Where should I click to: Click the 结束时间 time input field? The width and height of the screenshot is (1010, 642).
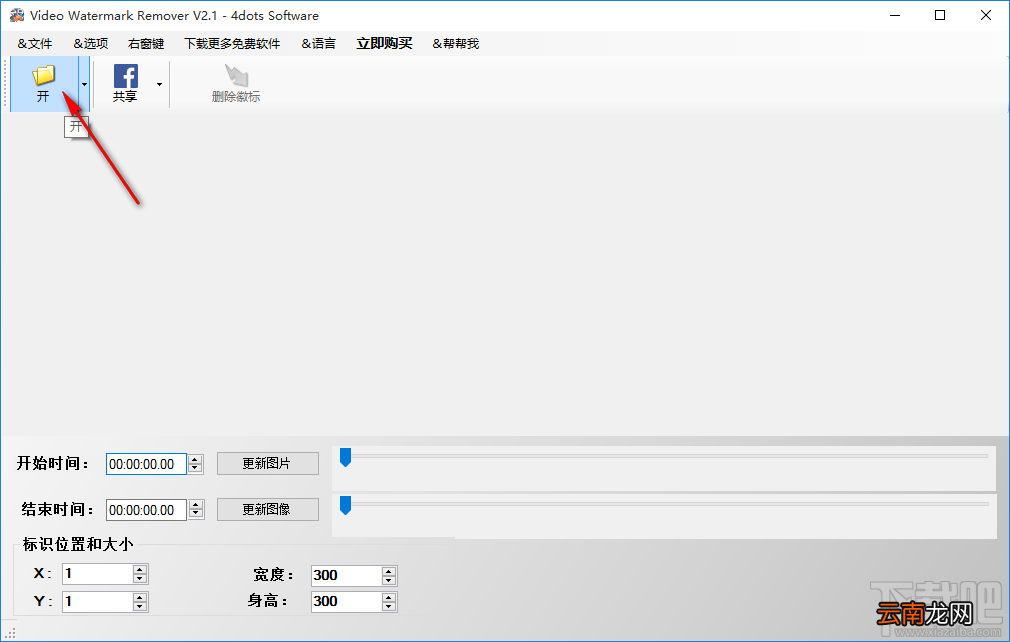(146, 510)
